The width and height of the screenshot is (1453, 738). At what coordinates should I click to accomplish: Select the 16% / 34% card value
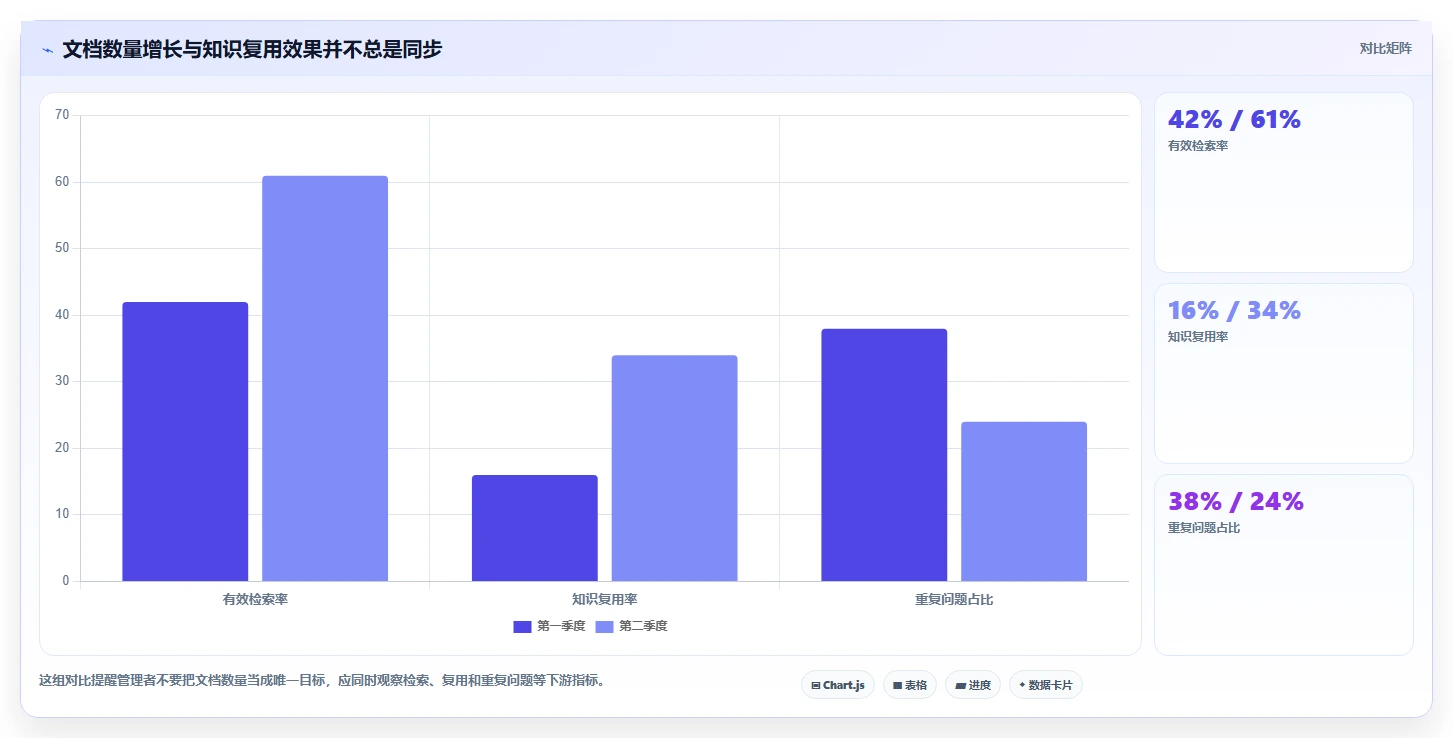pos(1234,311)
